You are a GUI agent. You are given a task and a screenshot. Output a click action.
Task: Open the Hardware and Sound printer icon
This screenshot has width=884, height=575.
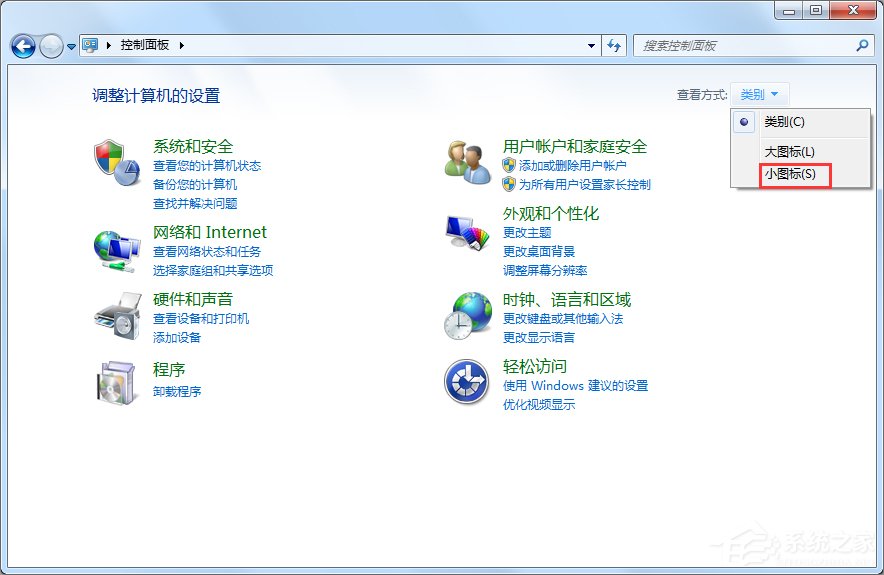click(116, 316)
